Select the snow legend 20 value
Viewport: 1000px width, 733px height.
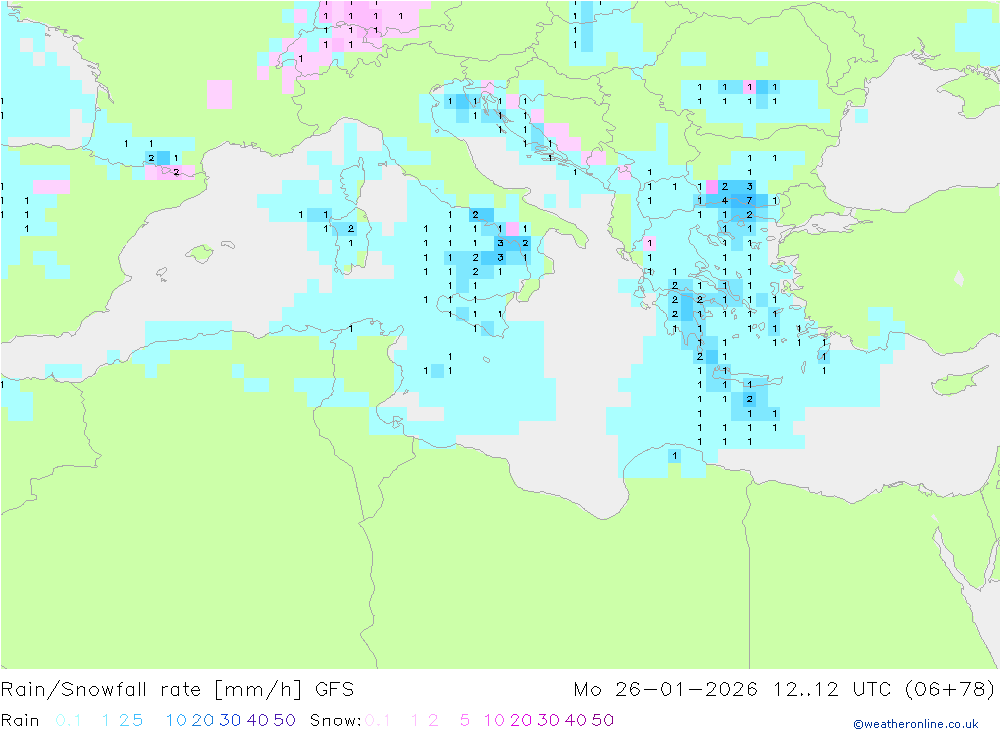pos(521,720)
